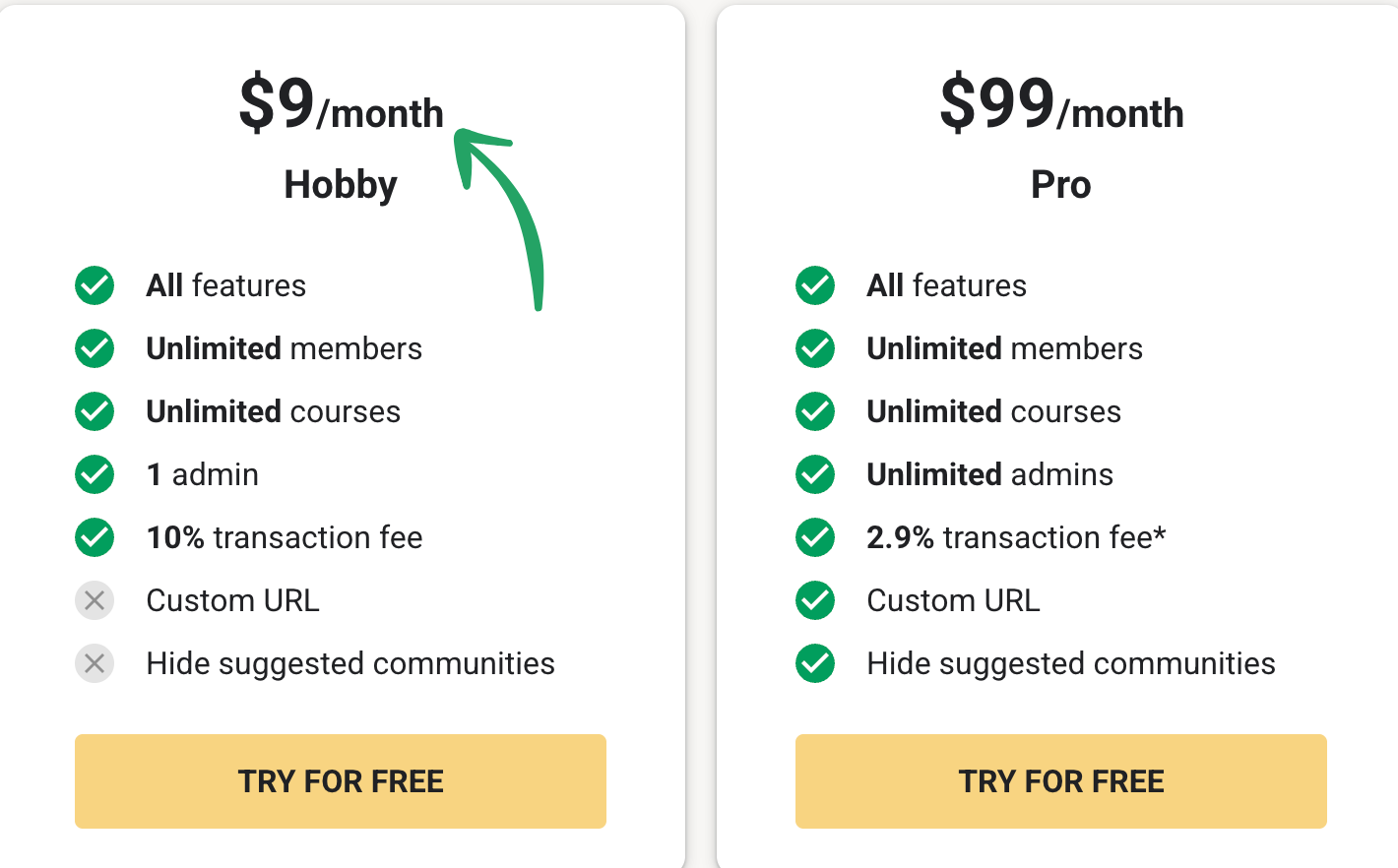Click checkmark next to 2.9% transaction fee
Viewport: 1398px width, 868px height.
click(815, 537)
